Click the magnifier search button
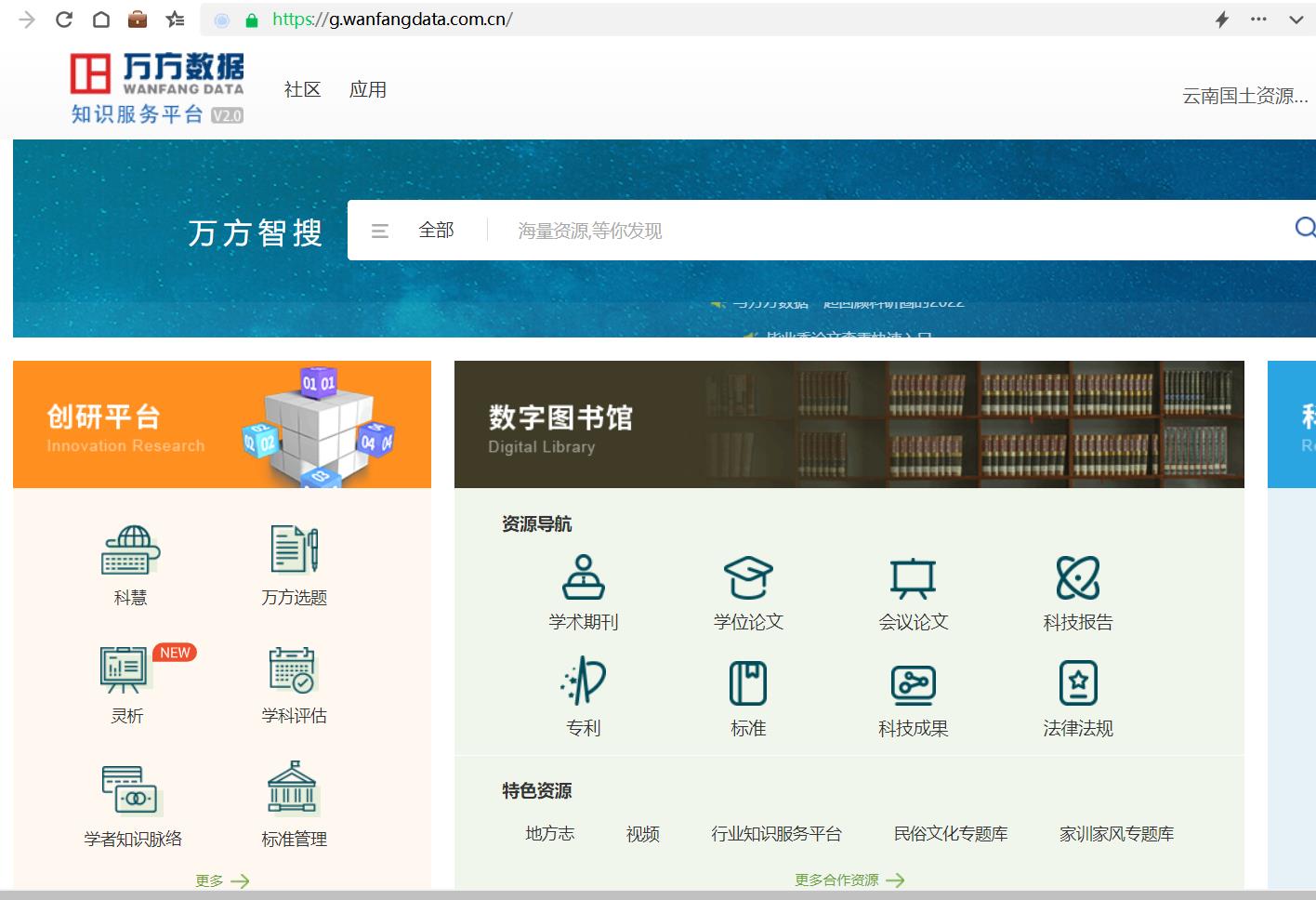Screen dimensions: 1316x900 [x=1305, y=228]
